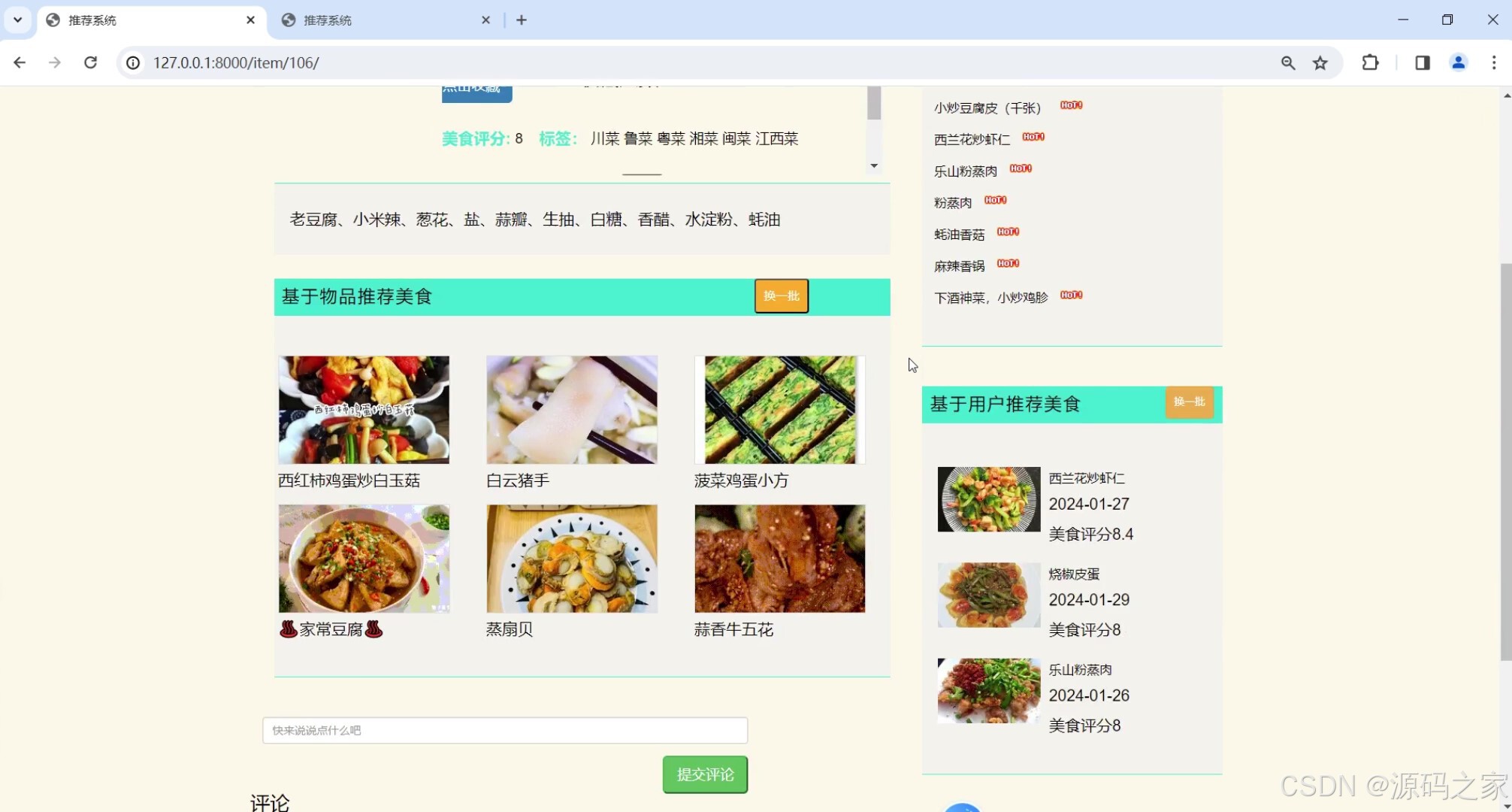The height and width of the screenshot is (812, 1512).
Task: Open a new browser tab with the plus button
Action: 522,20
